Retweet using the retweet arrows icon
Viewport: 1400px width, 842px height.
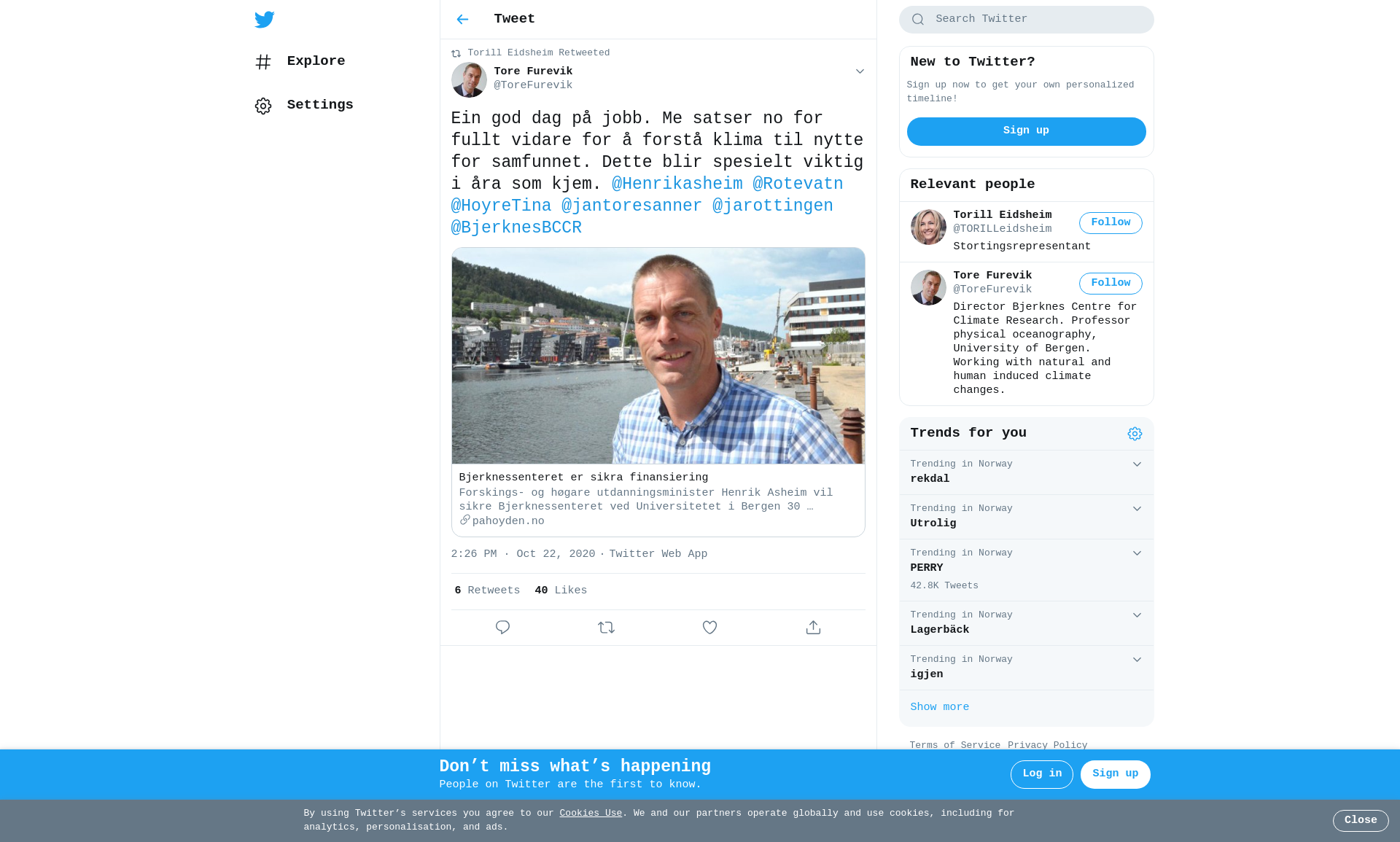coord(606,628)
